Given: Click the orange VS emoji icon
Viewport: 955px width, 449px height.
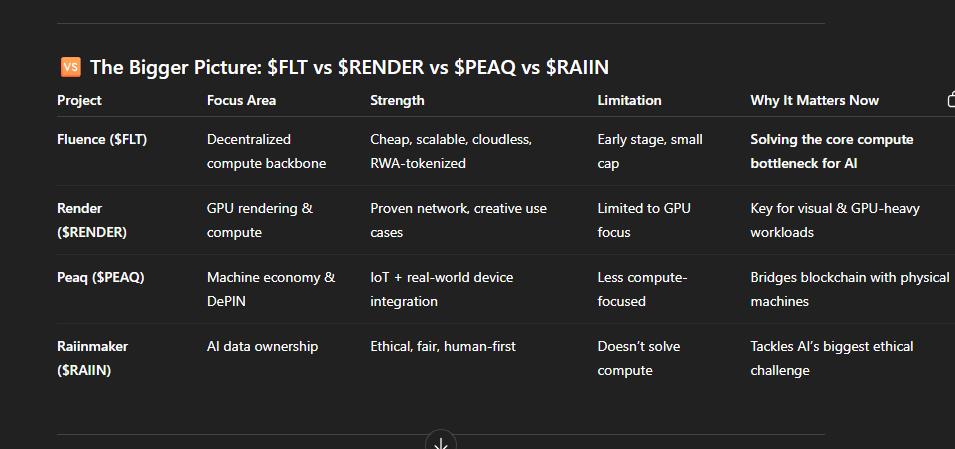Looking at the screenshot, I should tap(71, 67).
